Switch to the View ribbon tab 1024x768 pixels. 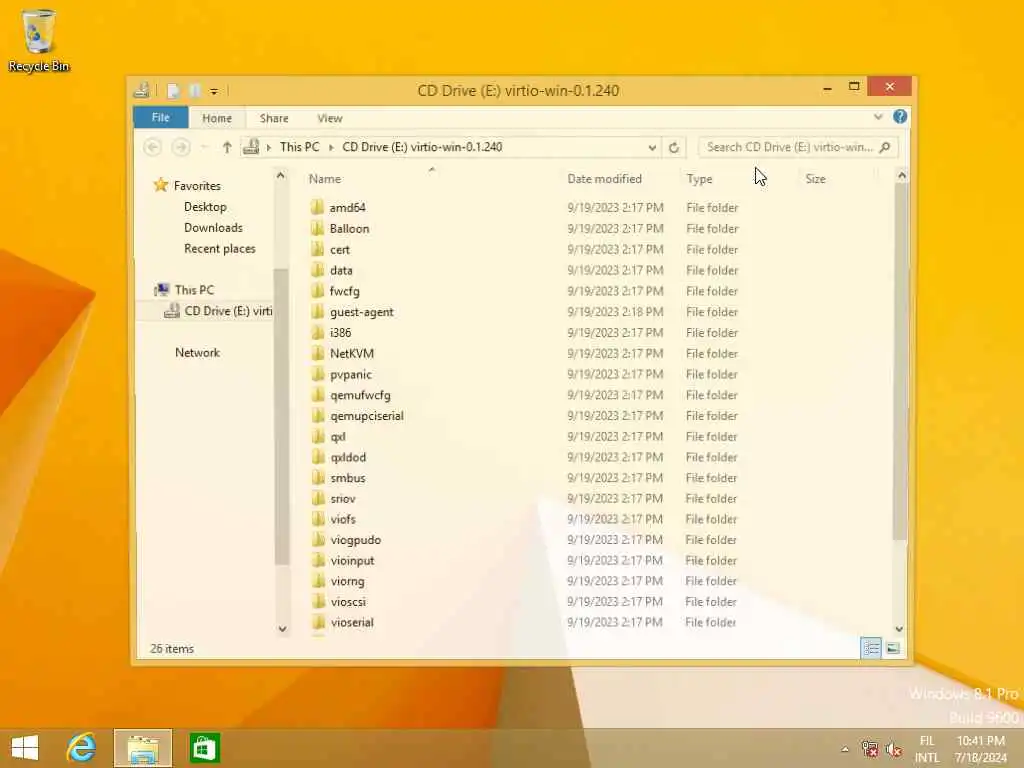[330, 118]
